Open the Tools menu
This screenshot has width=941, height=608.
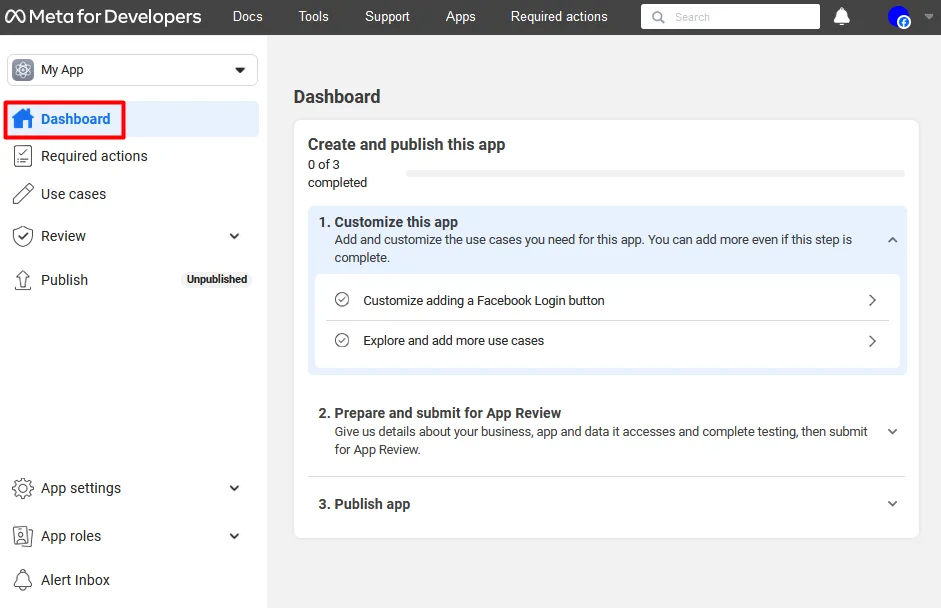pyautogui.click(x=313, y=16)
